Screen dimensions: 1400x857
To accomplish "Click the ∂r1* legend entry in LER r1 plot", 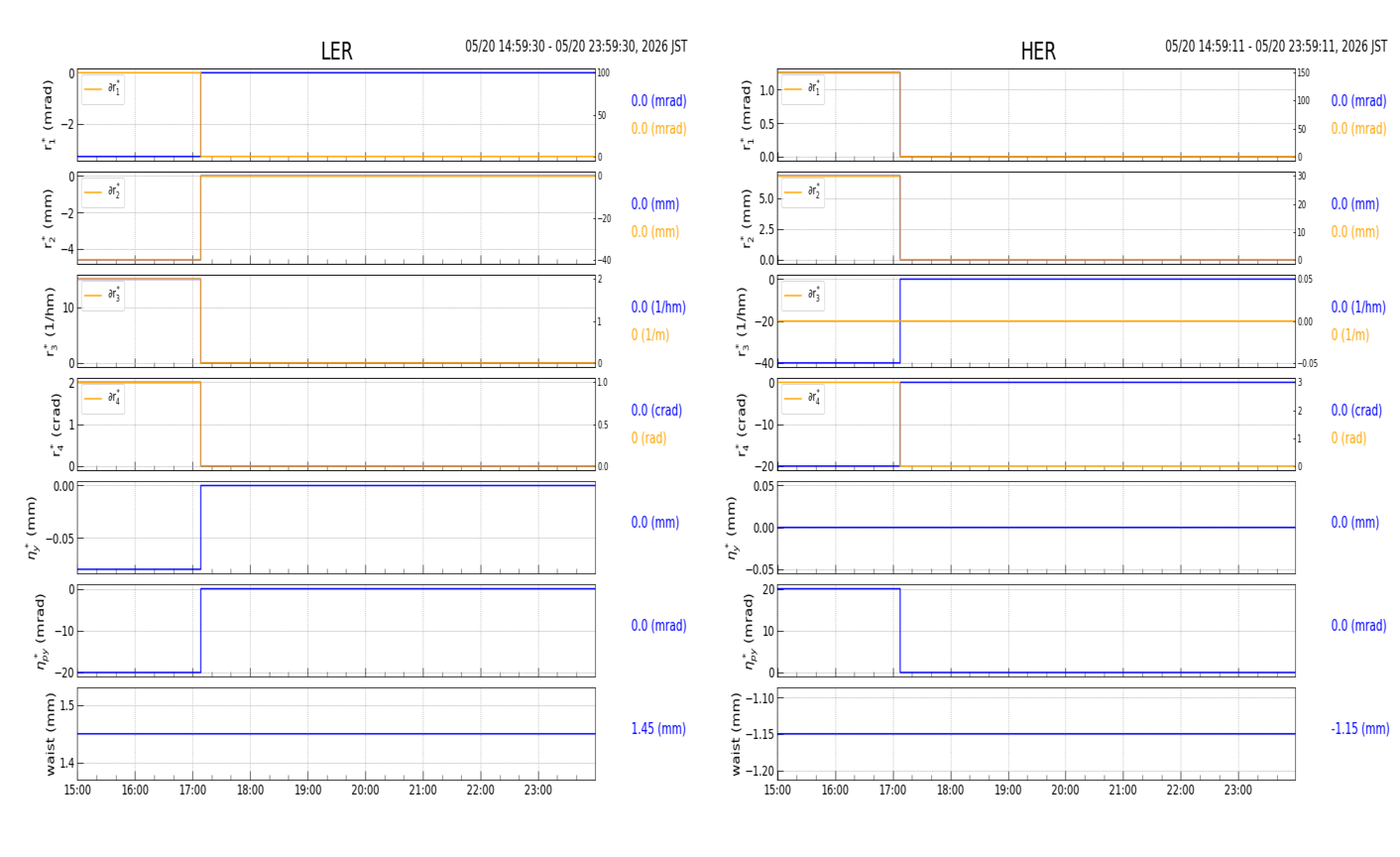I will click(x=103, y=89).
